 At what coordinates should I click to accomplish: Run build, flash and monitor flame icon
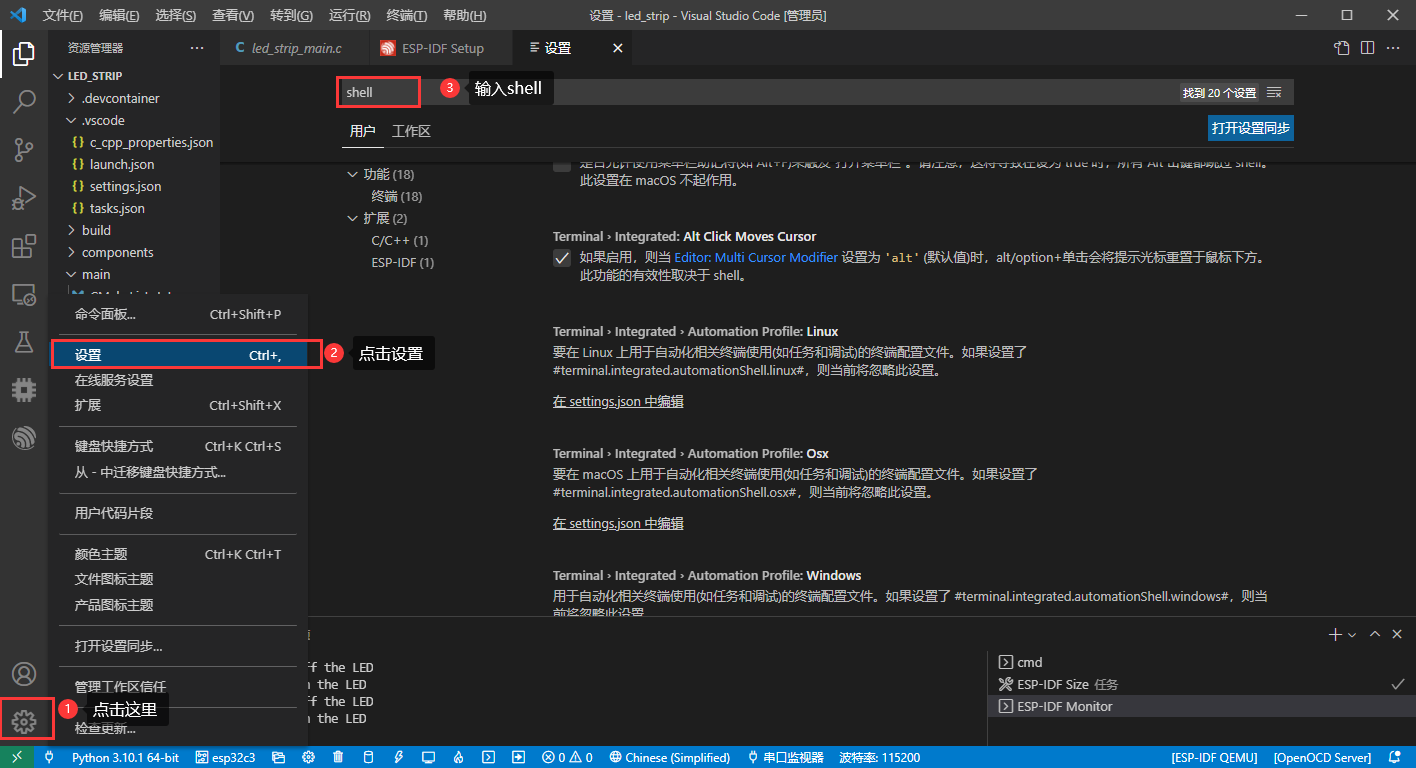point(458,757)
